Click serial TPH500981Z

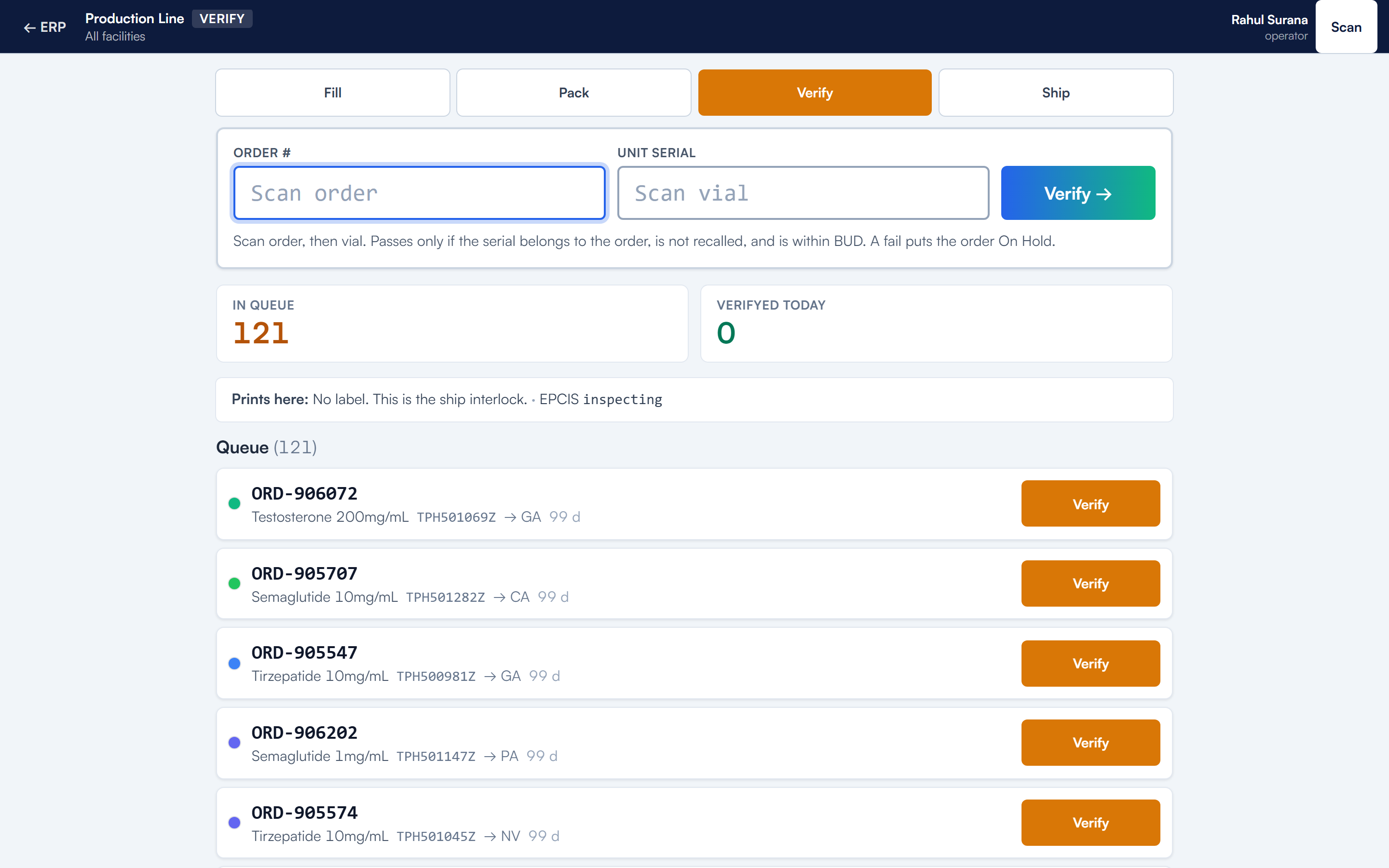(436, 676)
